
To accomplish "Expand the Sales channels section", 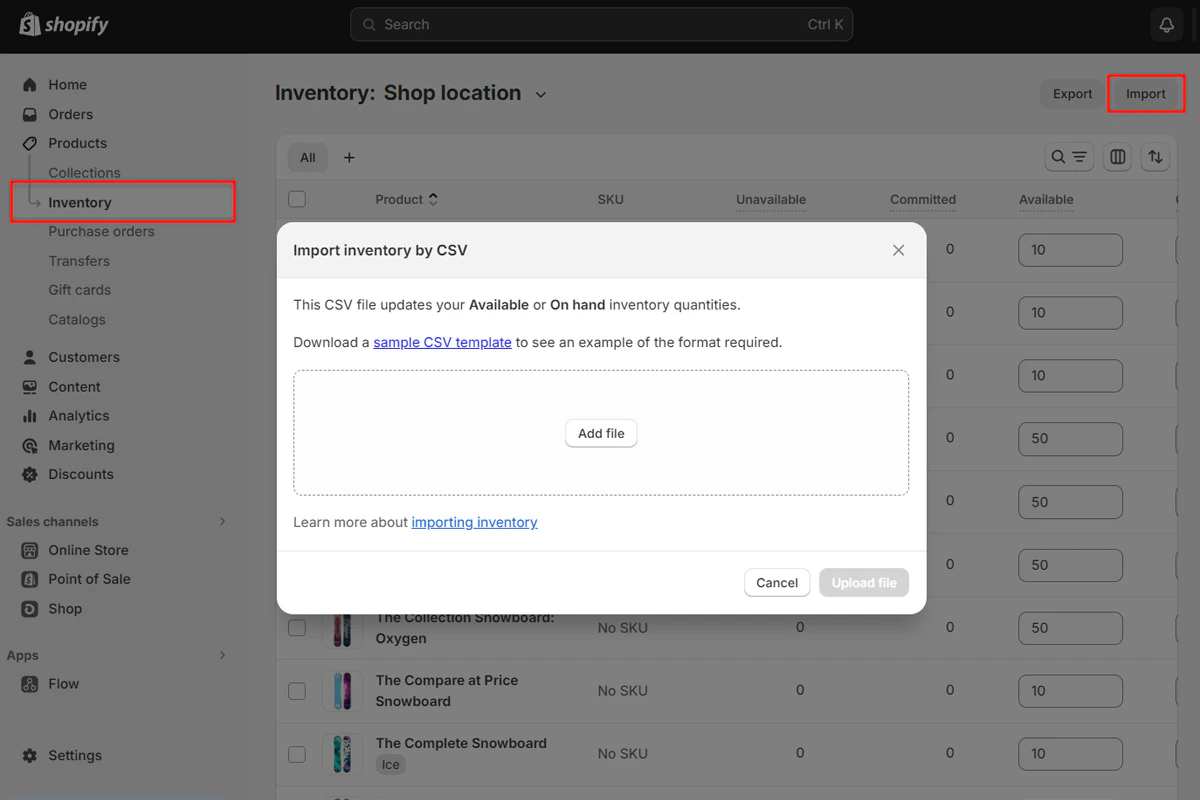I will coord(222,521).
